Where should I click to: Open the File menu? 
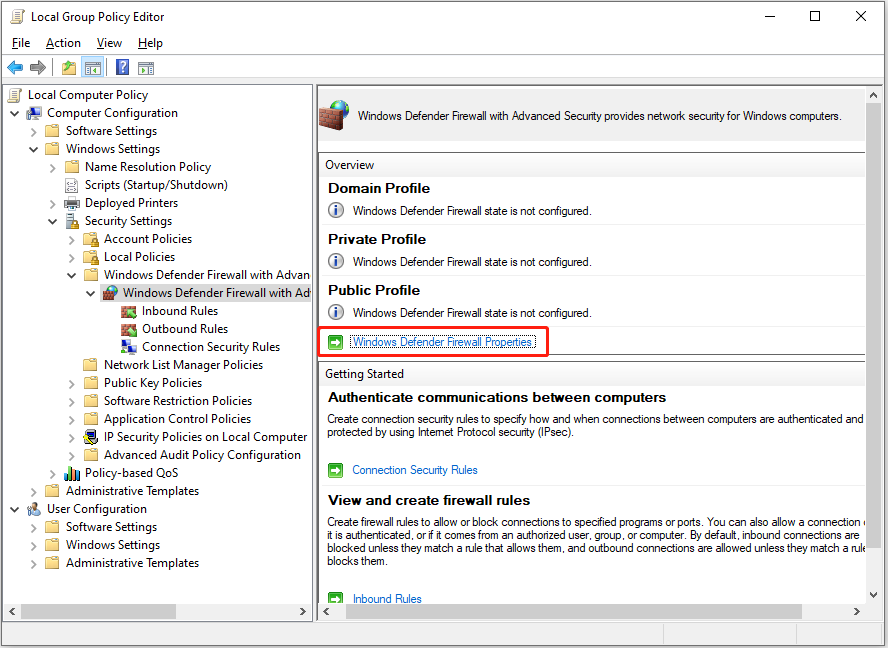point(21,43)
